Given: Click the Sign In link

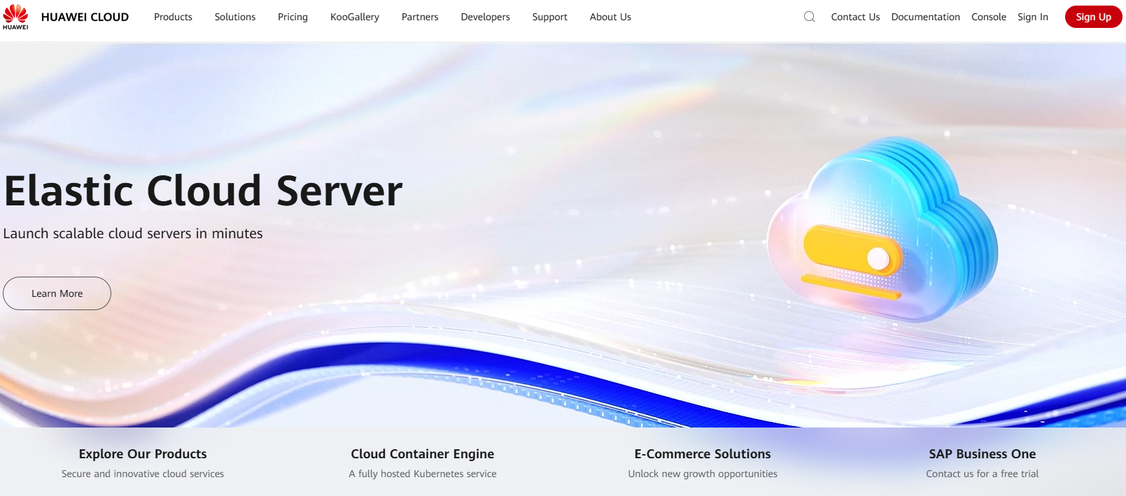Looking at the screenshot, I should click(x=1033, y=17).
